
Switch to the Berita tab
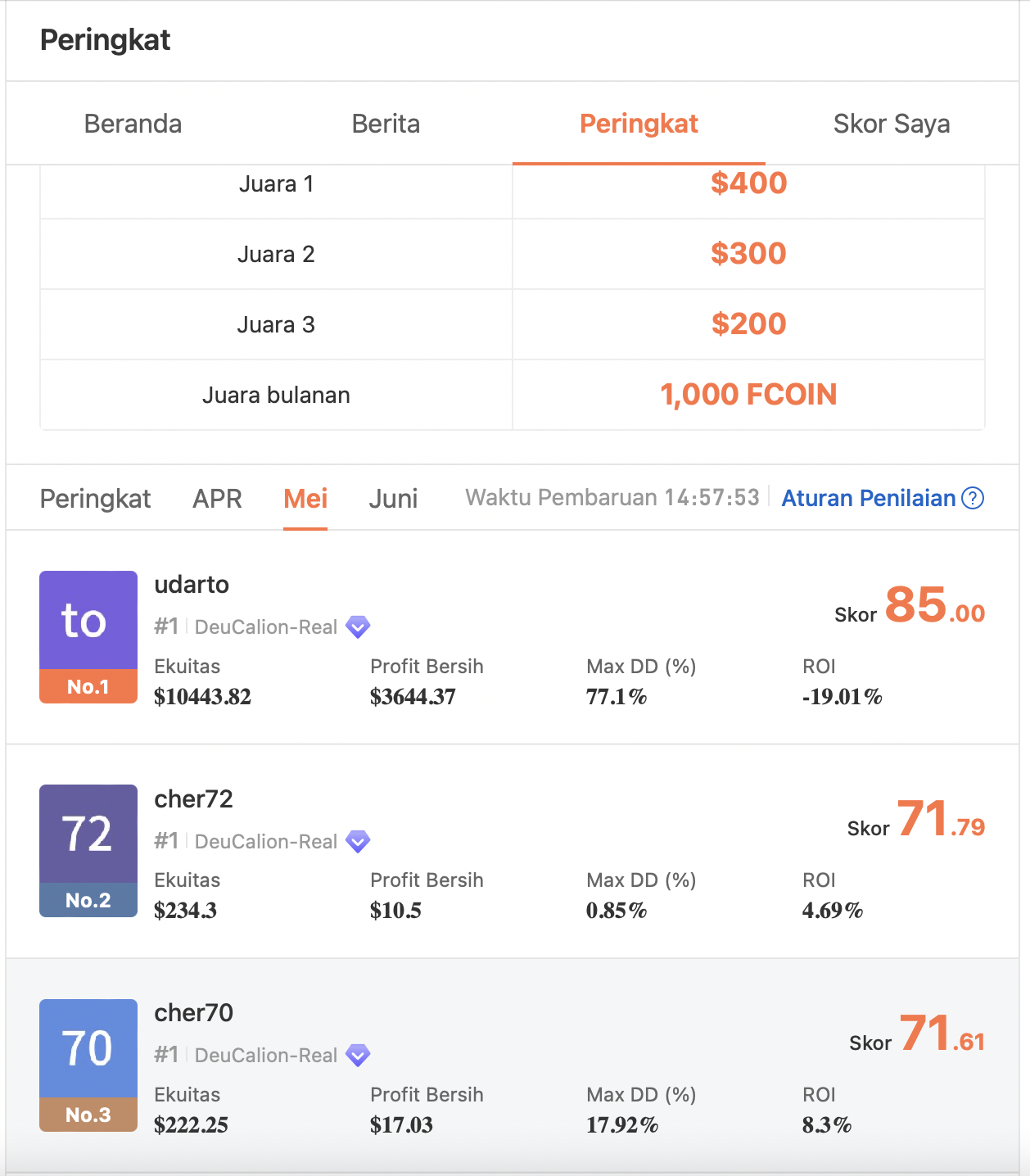click(386, 124)
